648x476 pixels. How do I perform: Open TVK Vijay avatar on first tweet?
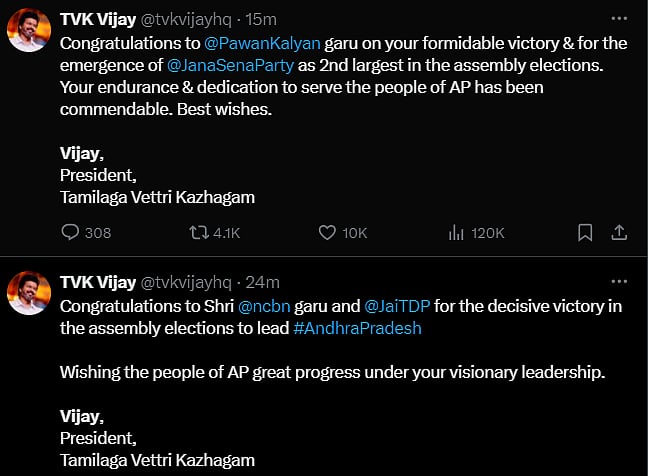(28, 33)
